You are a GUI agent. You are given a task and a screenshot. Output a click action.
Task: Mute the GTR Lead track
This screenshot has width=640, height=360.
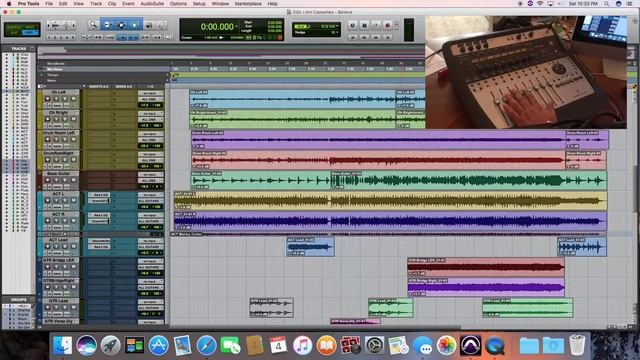point(73,307)
